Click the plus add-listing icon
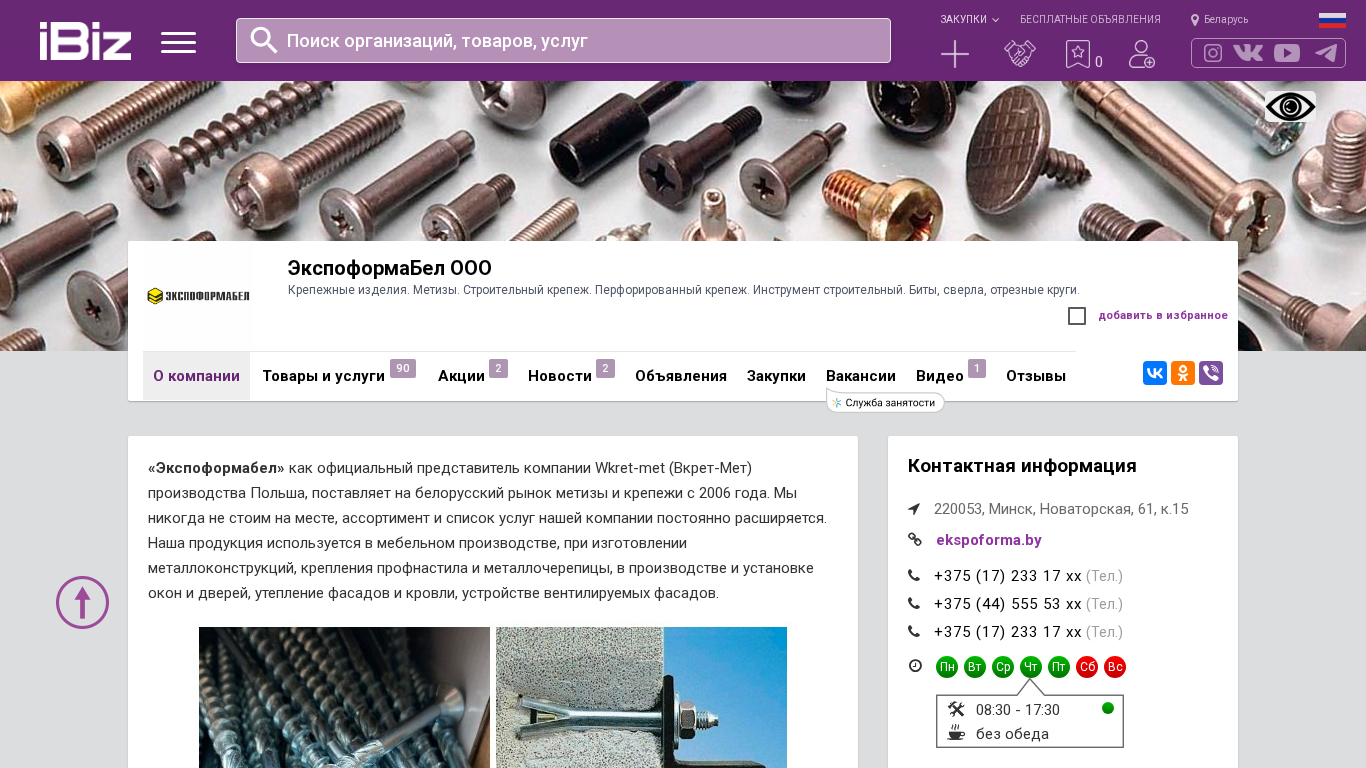Image resolution: width=1366 pixels, height=768 pixels. (955, 54)
